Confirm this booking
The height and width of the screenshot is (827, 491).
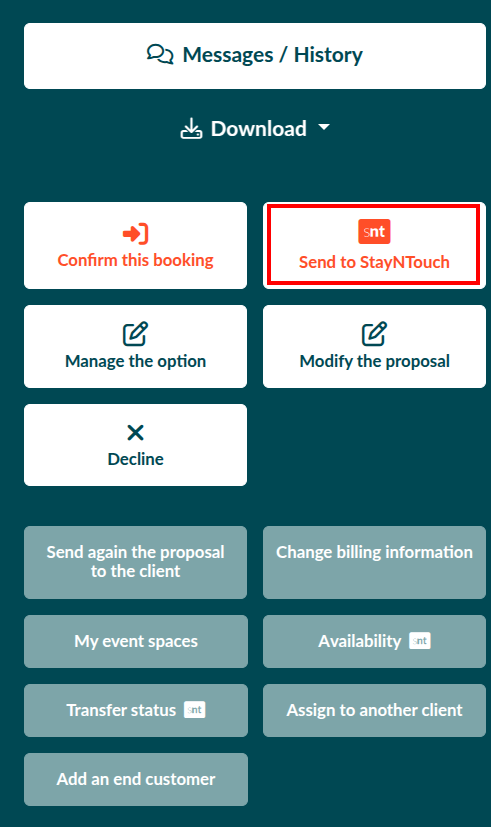[136, 245]
